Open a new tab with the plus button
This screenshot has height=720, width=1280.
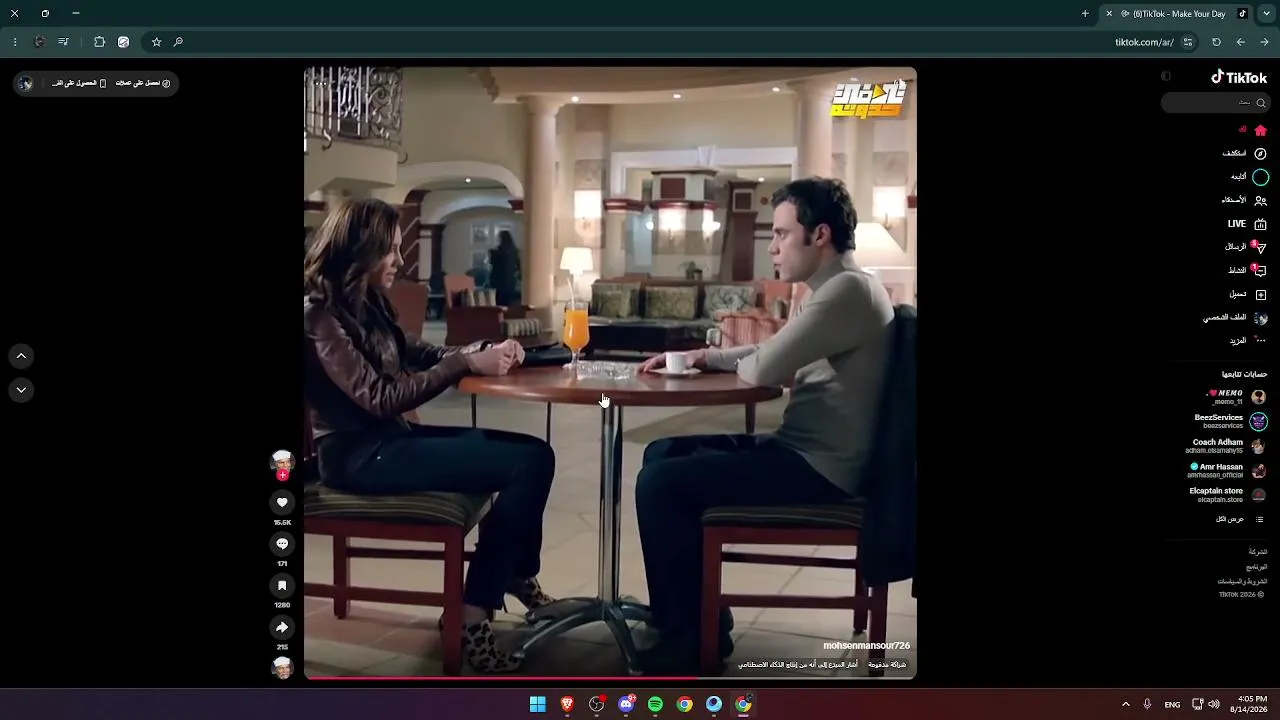coord(1085,14)
